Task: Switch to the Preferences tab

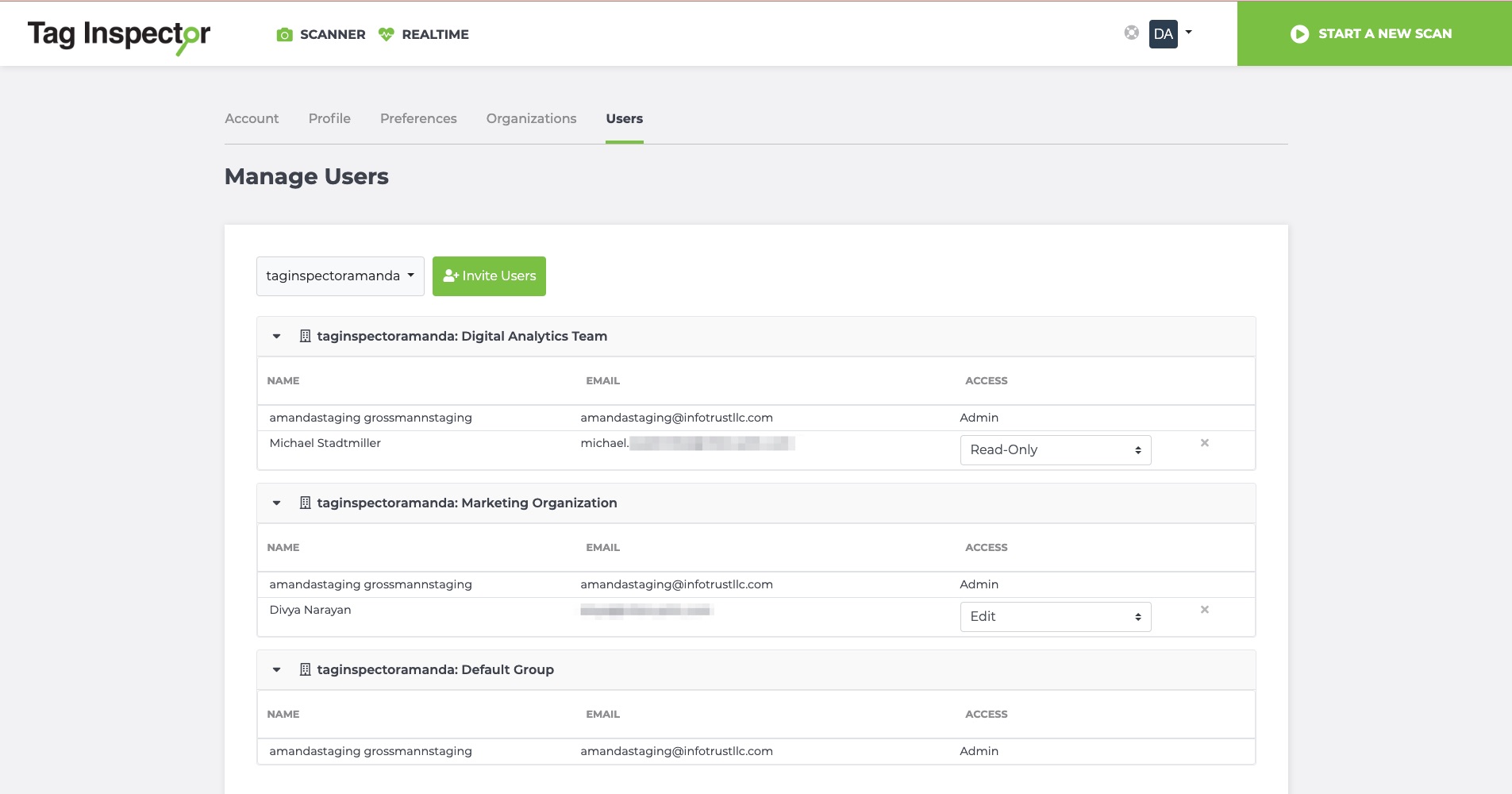Action: [418, 118]
